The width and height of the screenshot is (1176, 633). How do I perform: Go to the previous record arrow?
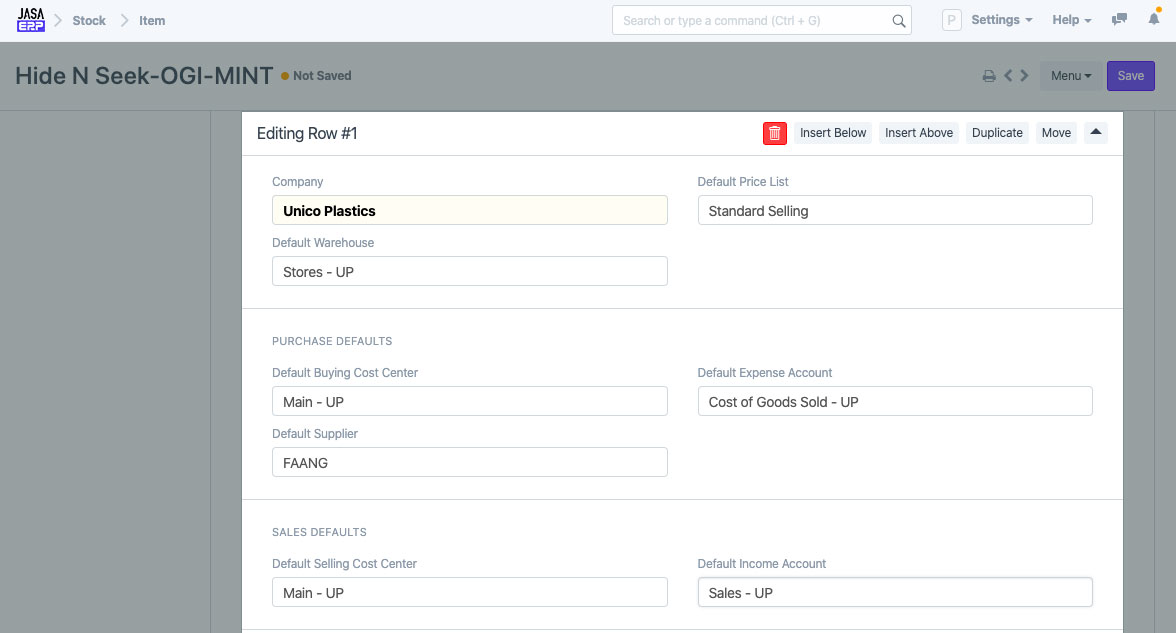tap(1008, 76)
